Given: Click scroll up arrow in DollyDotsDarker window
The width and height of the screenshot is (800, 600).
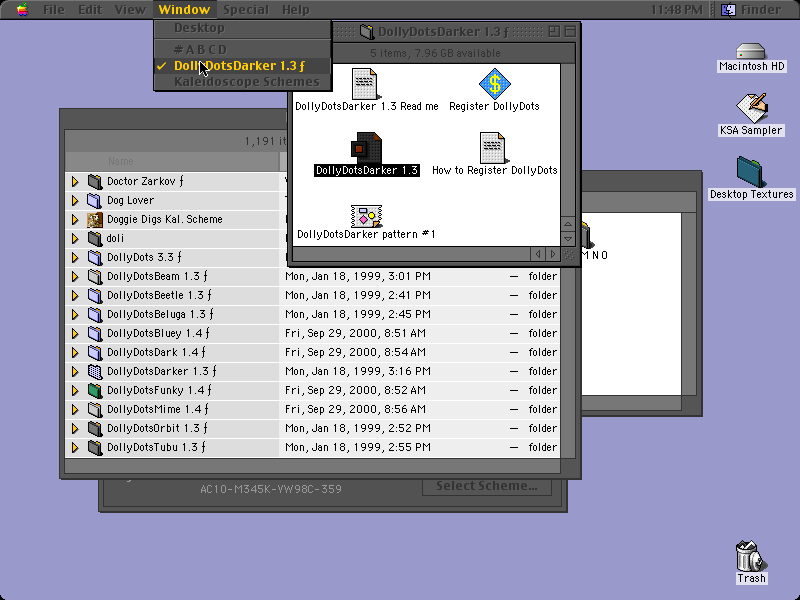Looking at the screenshot, I should pyautogui.click(x=568, y=224).
